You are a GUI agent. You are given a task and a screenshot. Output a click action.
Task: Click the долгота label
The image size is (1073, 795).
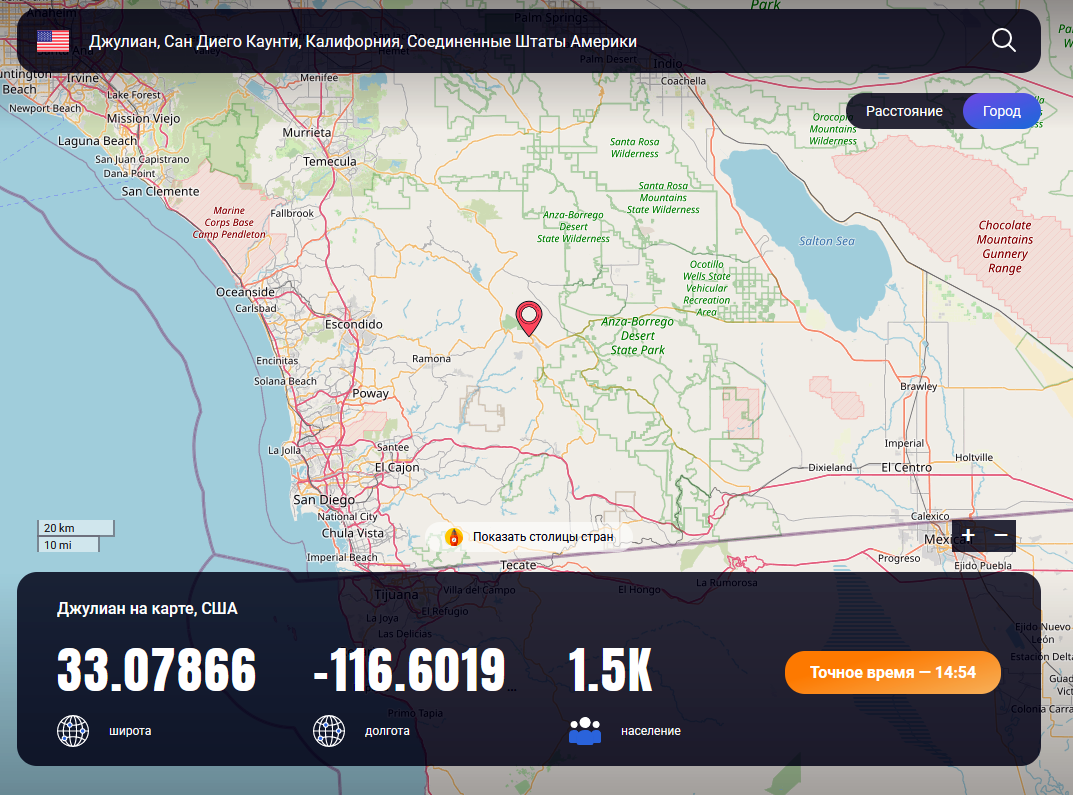click(387, 731)
